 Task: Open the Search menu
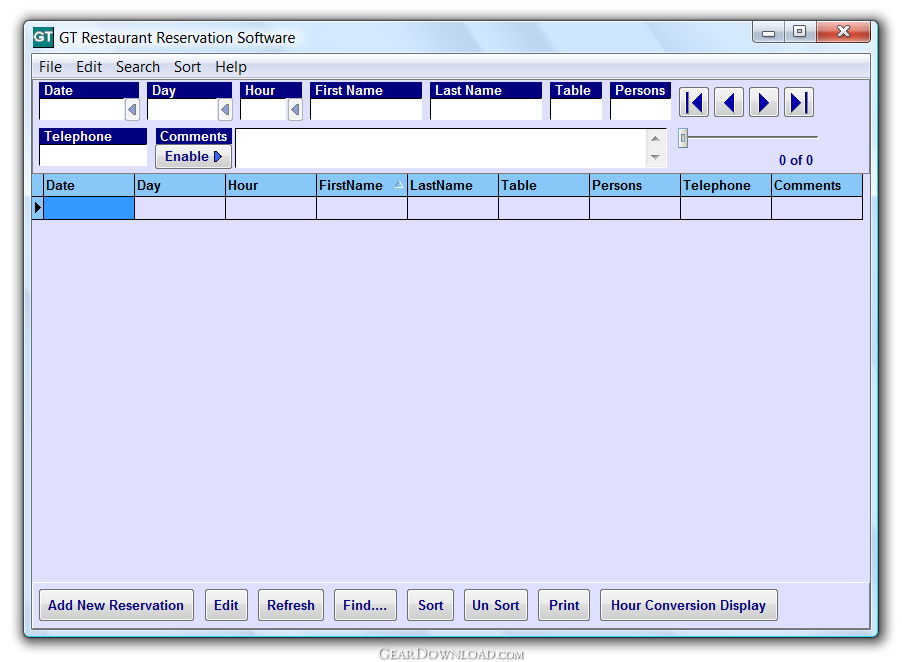pos(138,67)
